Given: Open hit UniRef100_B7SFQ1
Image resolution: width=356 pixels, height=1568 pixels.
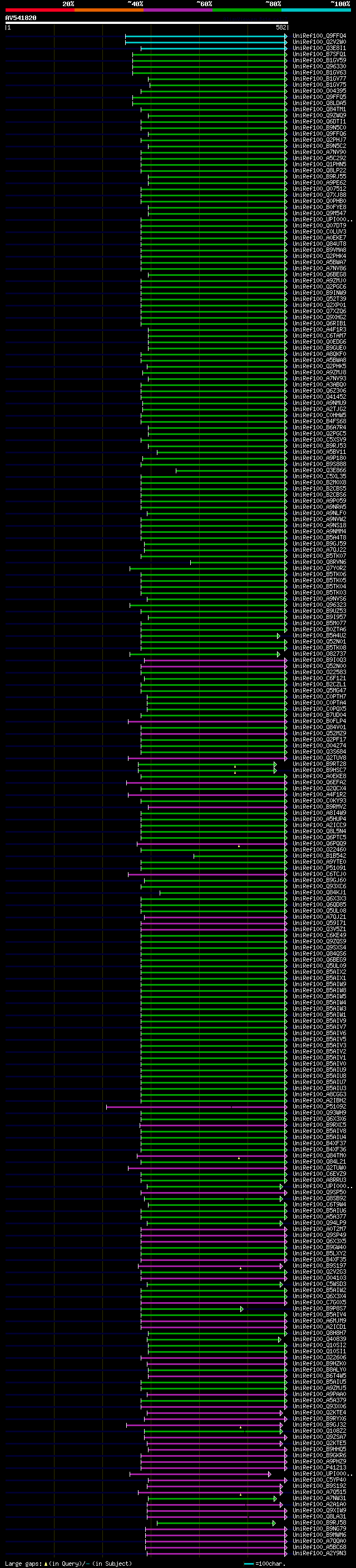Looking at the screenshot, I should pos(319,54).
